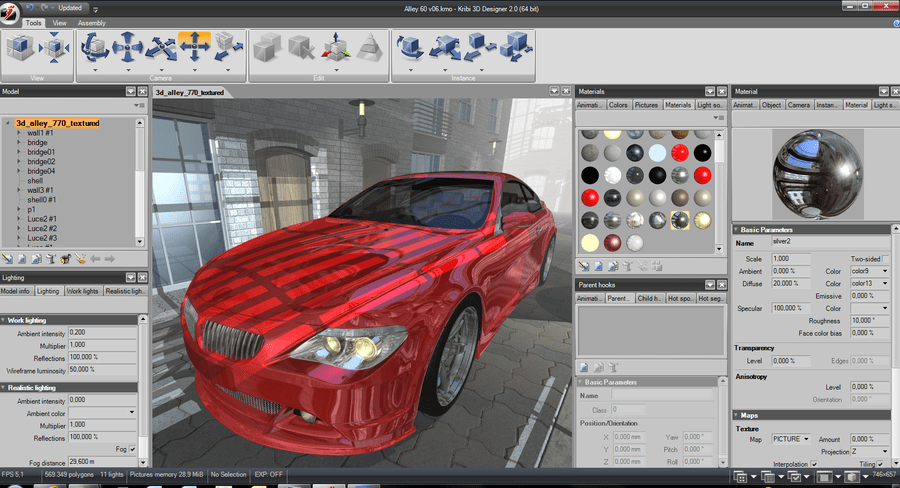The height and width of the screenshot is (488, 900).
Task: Click the fit-to-view cube with arrows icon
Action: tap(55, 47)
